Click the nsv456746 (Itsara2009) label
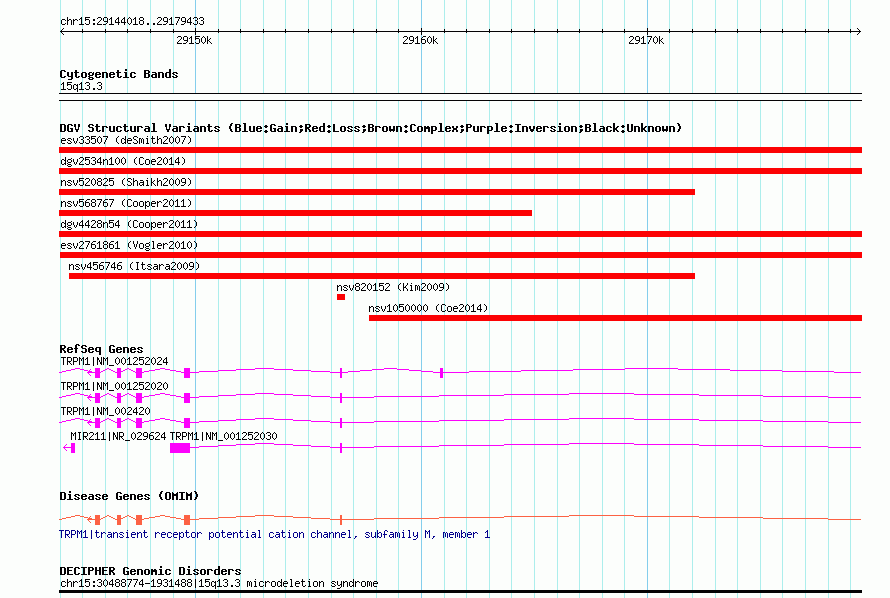Viewport: 890px width, 598px height. (134, 266)
